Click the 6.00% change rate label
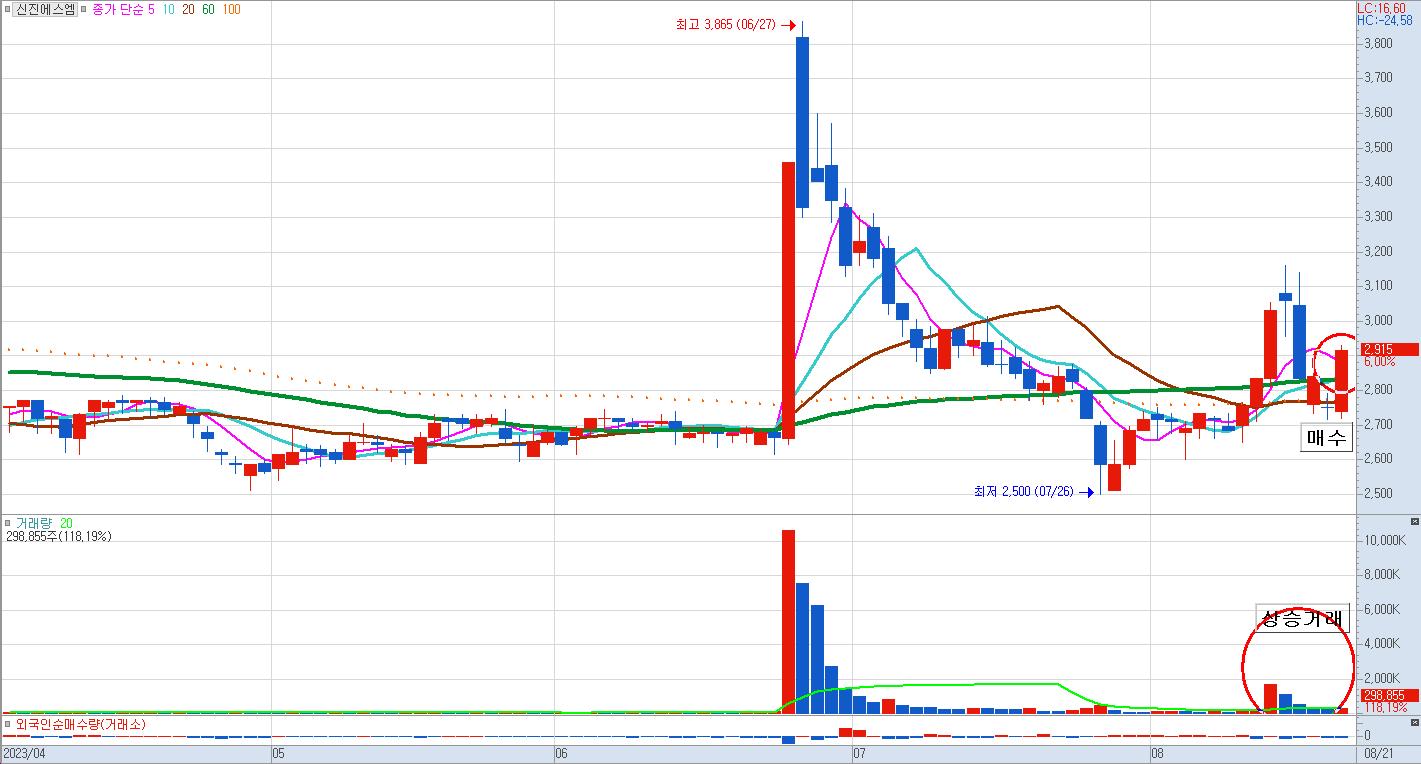The width and height of the screenshot is (1421, 764). [x=1379, y=362]
